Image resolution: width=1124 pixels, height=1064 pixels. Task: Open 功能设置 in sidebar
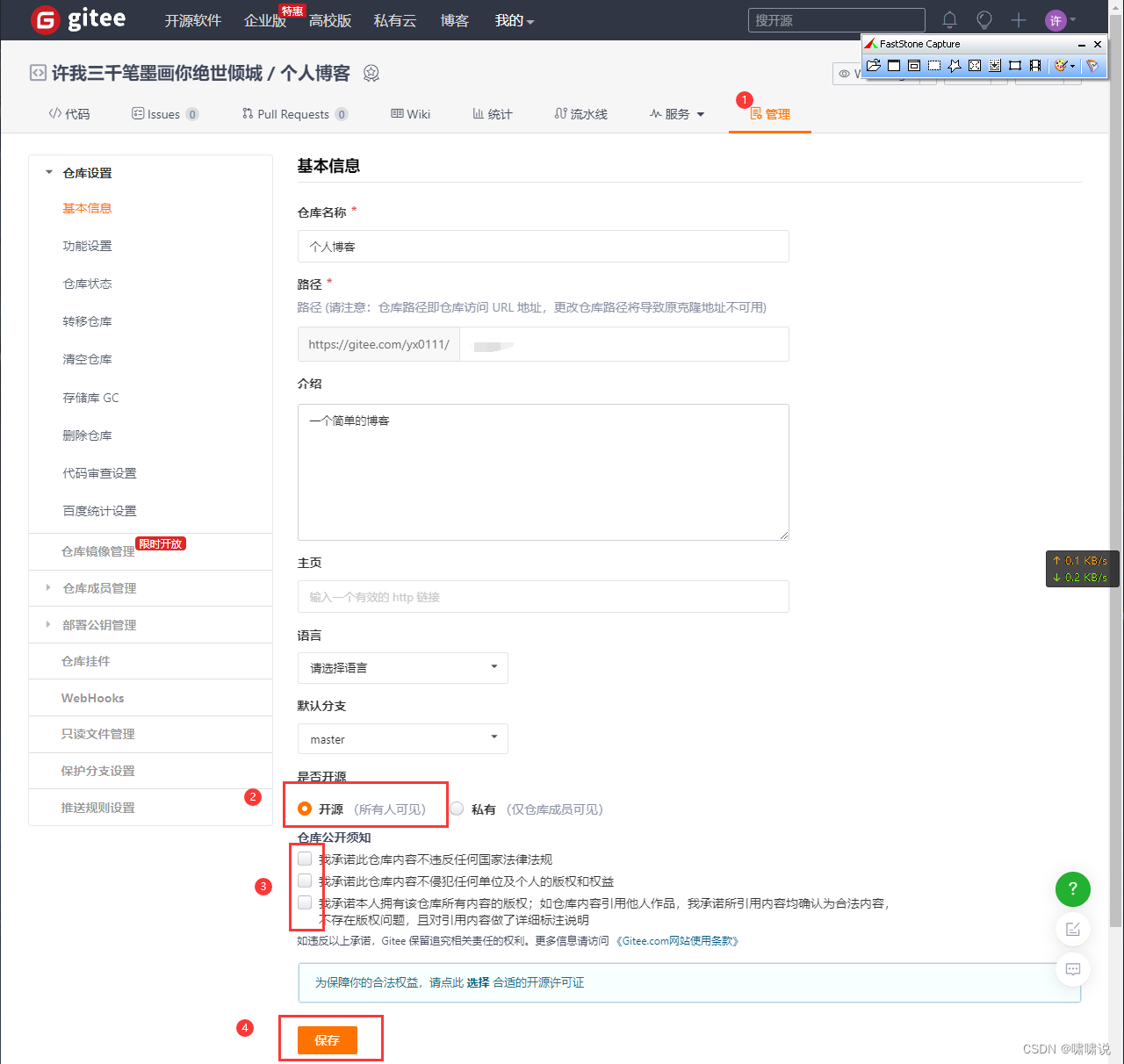coord(88,246)
